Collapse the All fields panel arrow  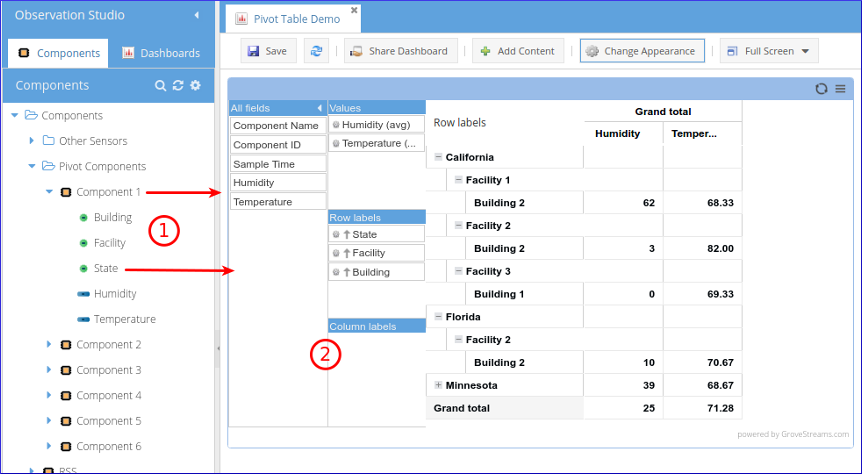(x=319, y=107)
